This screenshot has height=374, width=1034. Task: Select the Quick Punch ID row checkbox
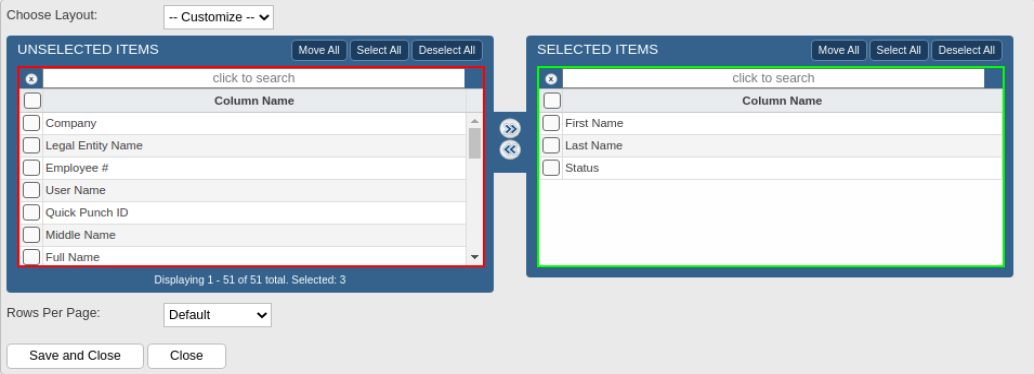point(32,212)
